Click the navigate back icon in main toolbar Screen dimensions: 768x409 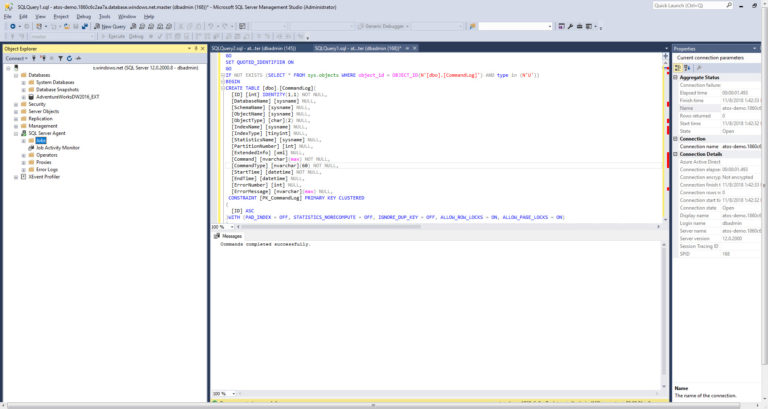point(13,26)
